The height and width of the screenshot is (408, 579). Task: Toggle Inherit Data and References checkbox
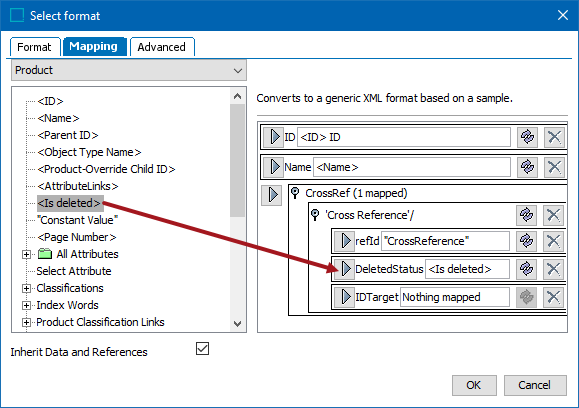click(x=202, y=349)
